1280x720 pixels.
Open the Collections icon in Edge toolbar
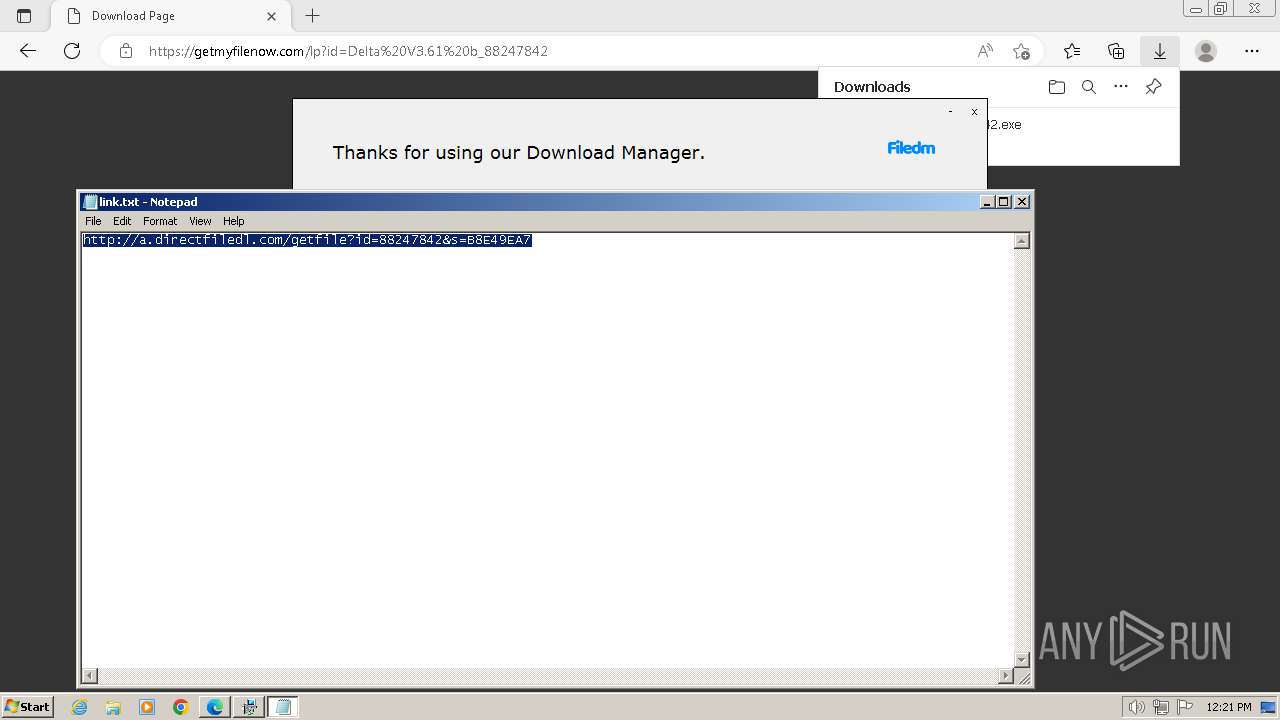pos(1116,51)
